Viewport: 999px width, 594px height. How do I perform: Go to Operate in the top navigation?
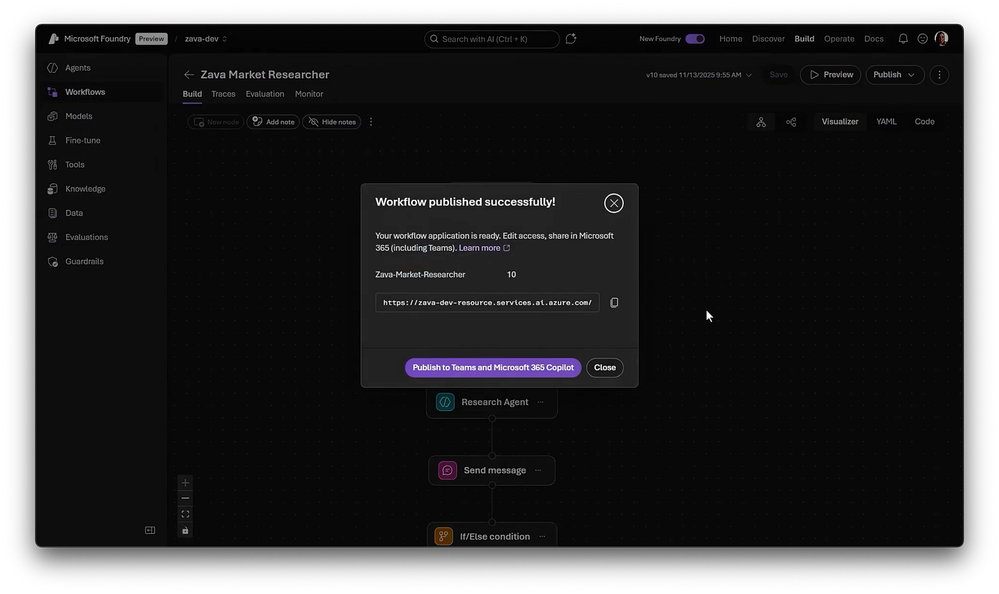tap(839, 39)
